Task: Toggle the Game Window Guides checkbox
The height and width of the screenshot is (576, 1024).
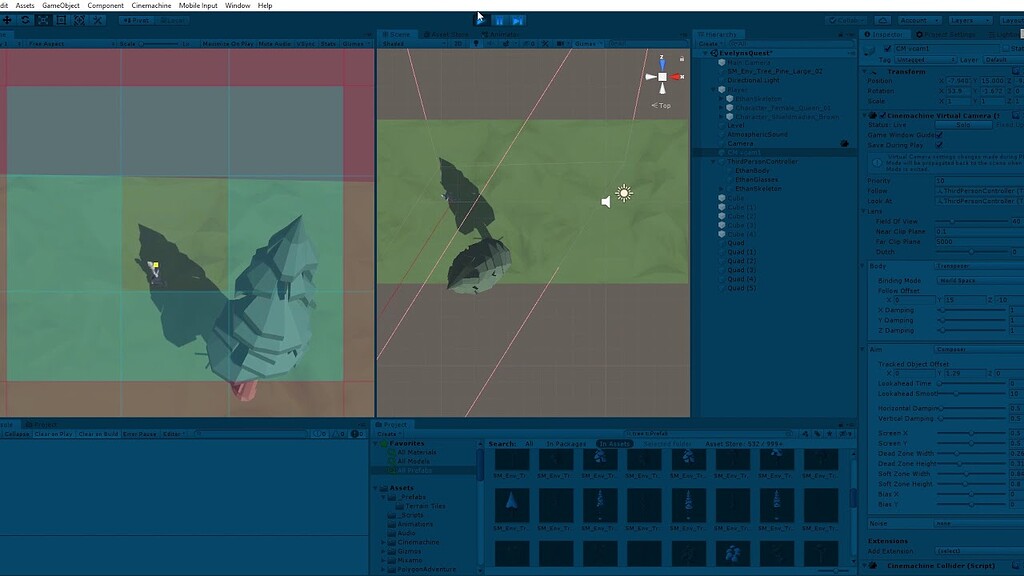Action: pos(938,135)
